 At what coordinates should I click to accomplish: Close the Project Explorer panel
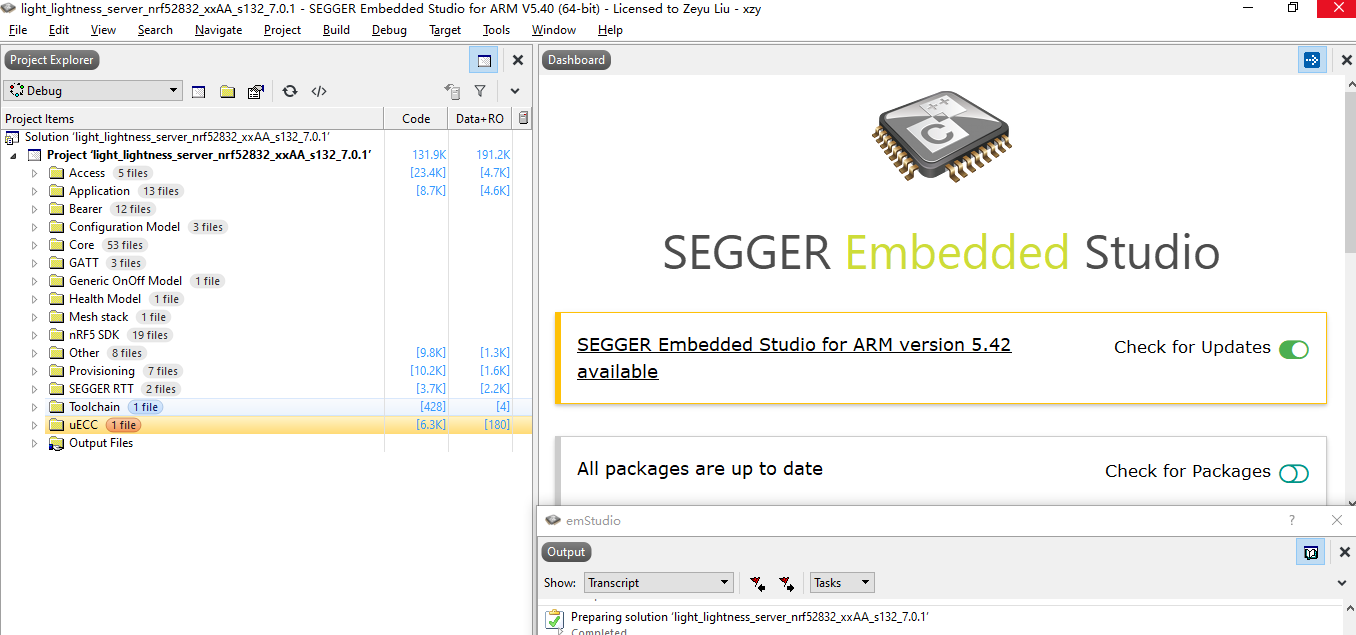tap(518, 60)
